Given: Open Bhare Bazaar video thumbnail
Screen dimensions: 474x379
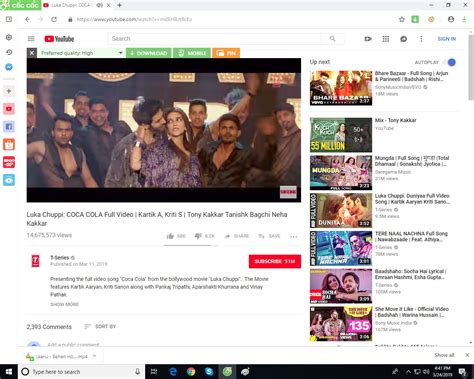Looking at the screenshot, I should [341, 88].
